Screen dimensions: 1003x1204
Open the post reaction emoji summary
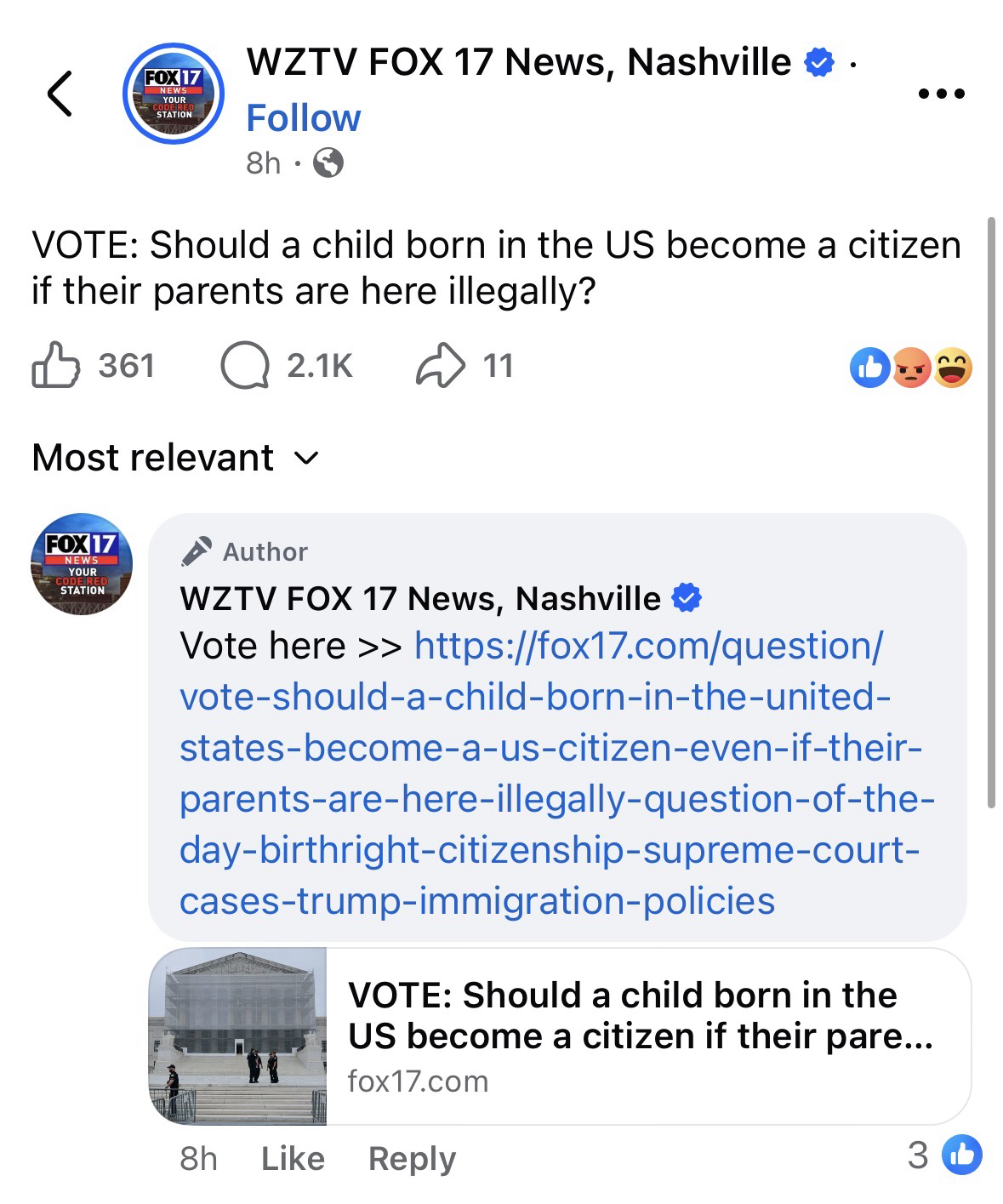pos(910,368)
